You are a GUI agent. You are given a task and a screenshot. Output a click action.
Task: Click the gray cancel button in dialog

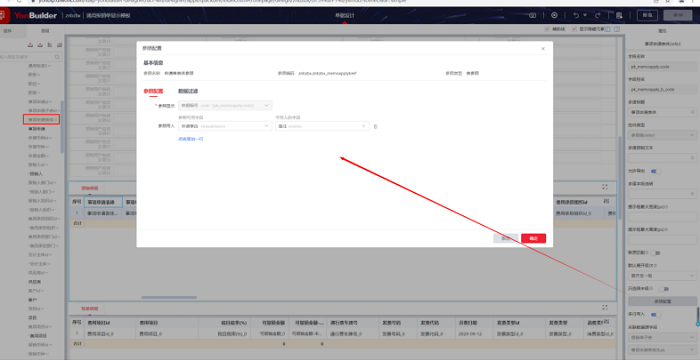tap(506, 238)
